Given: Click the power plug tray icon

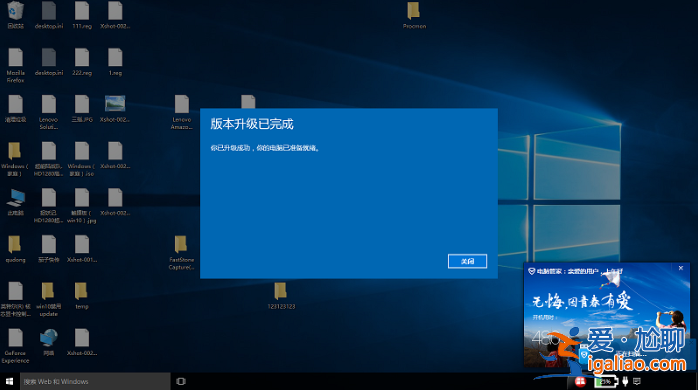Looking at the screenshot, I should click(x=625, y=382).
